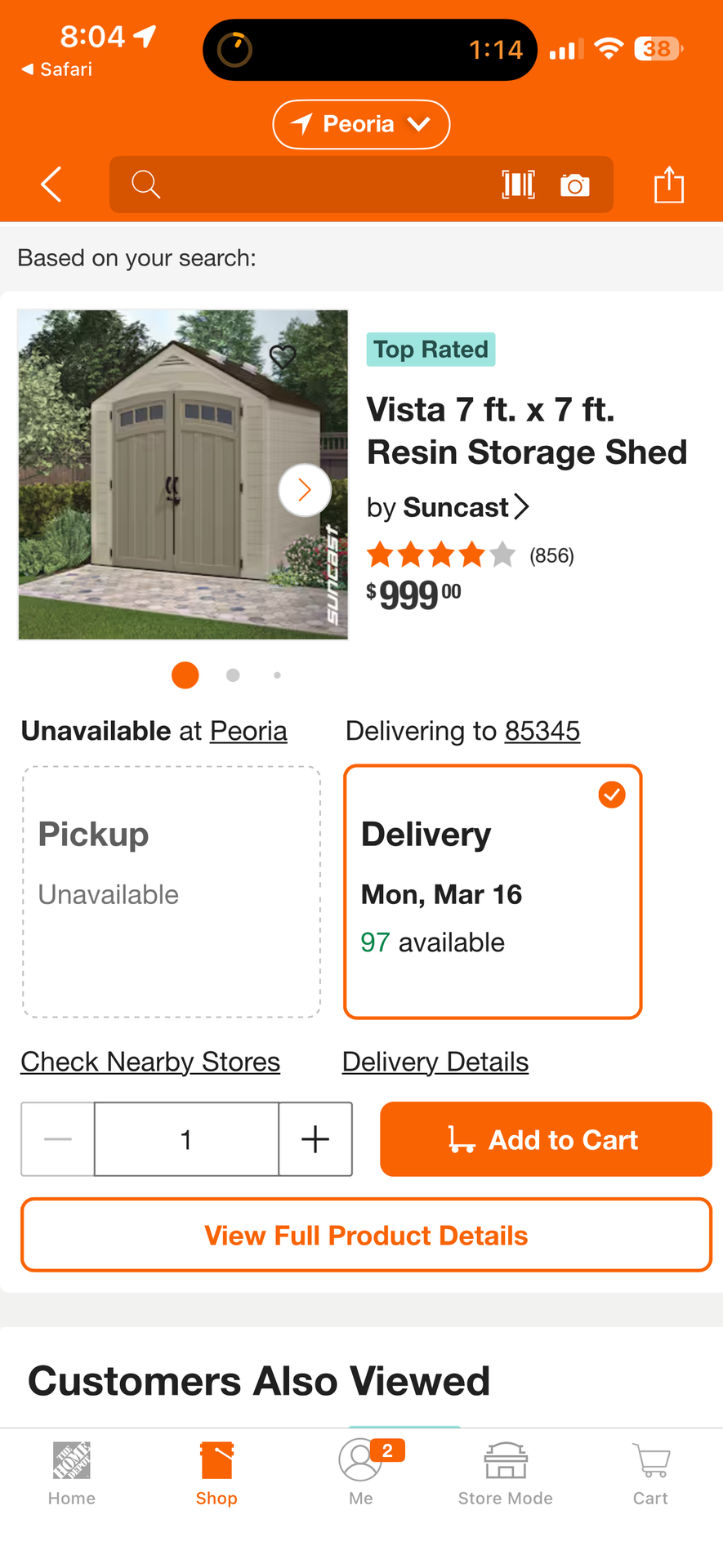The image size is (723, 1568).
Task: Tap the barcode scanner icon
Action: 519,185
